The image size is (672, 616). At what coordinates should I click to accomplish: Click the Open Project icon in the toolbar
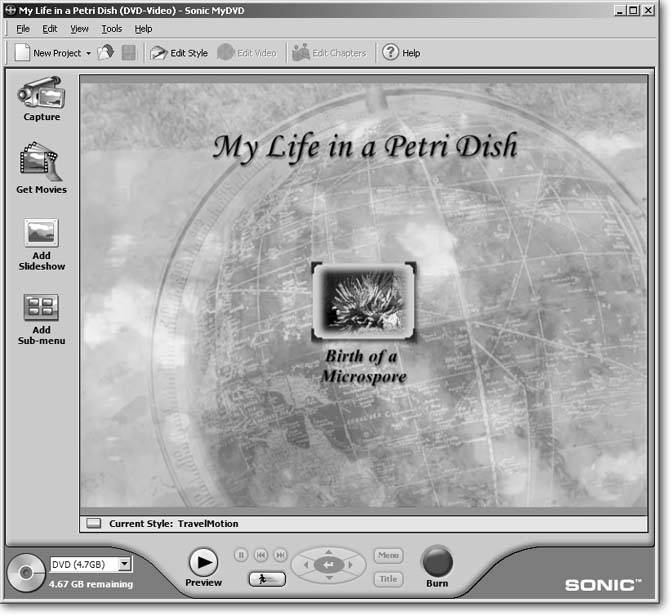(106, 53)
